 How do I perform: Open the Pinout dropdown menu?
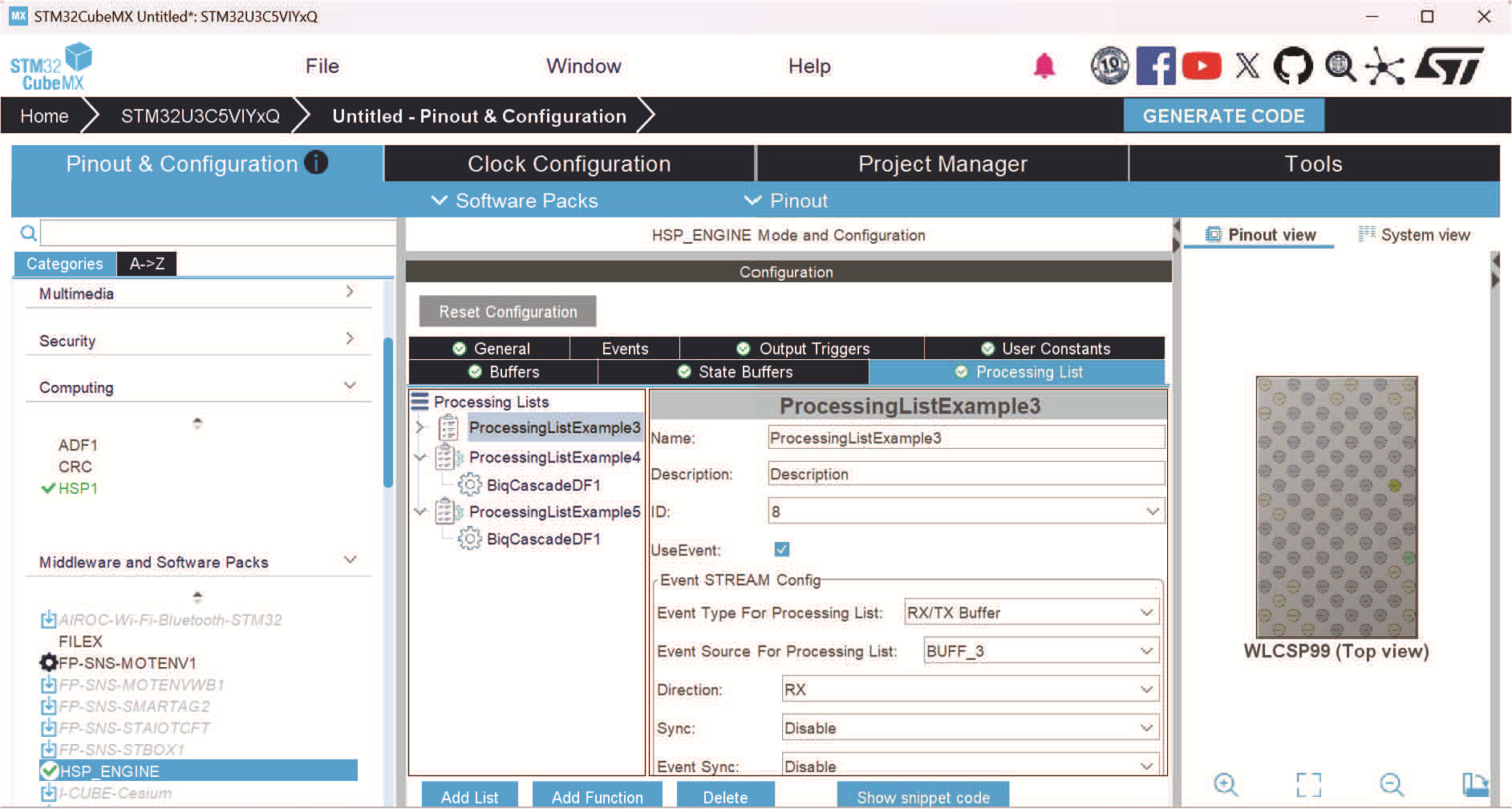point(787,200)
